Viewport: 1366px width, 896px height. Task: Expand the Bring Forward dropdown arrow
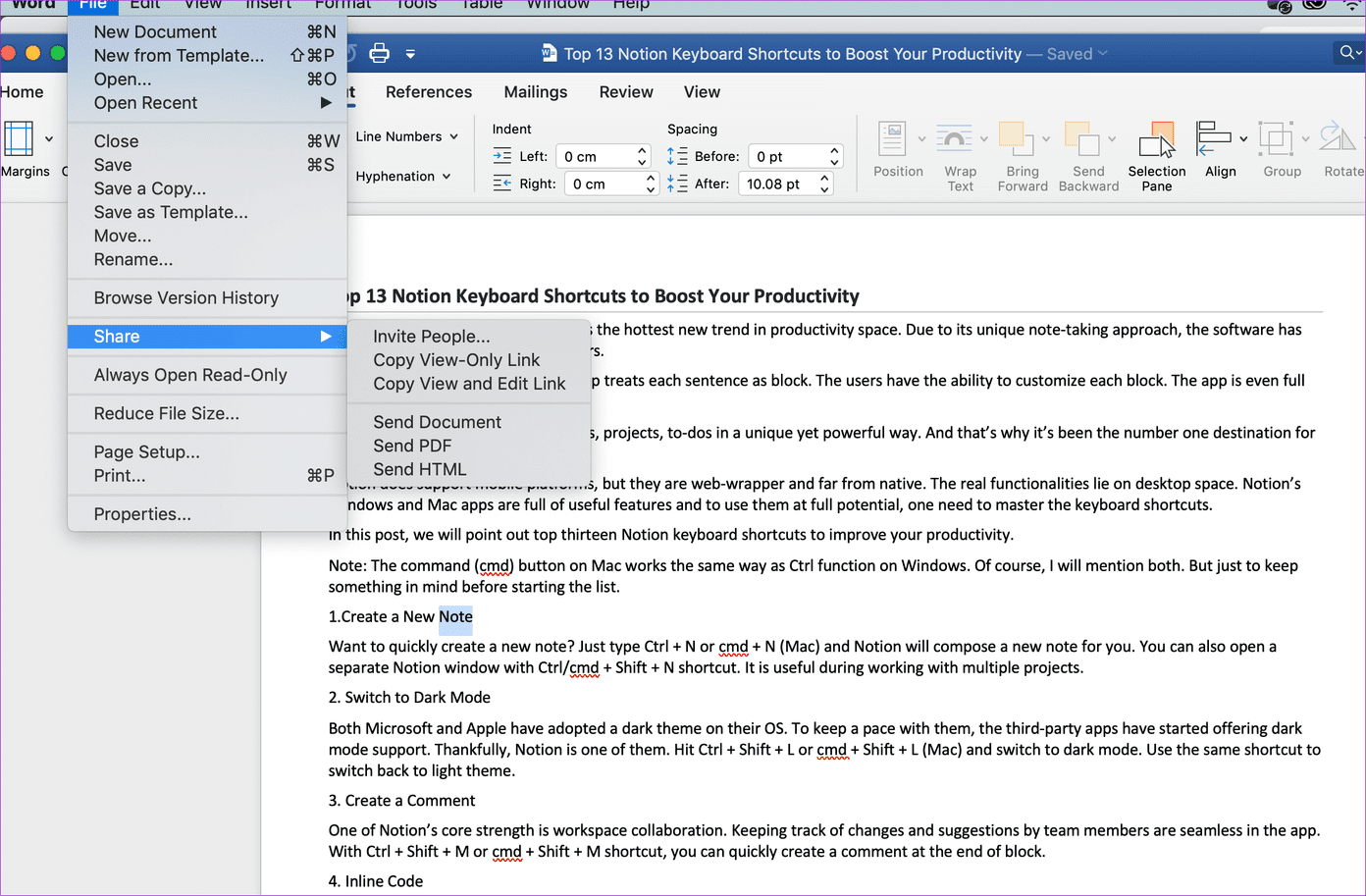(x=1046, y=139)
